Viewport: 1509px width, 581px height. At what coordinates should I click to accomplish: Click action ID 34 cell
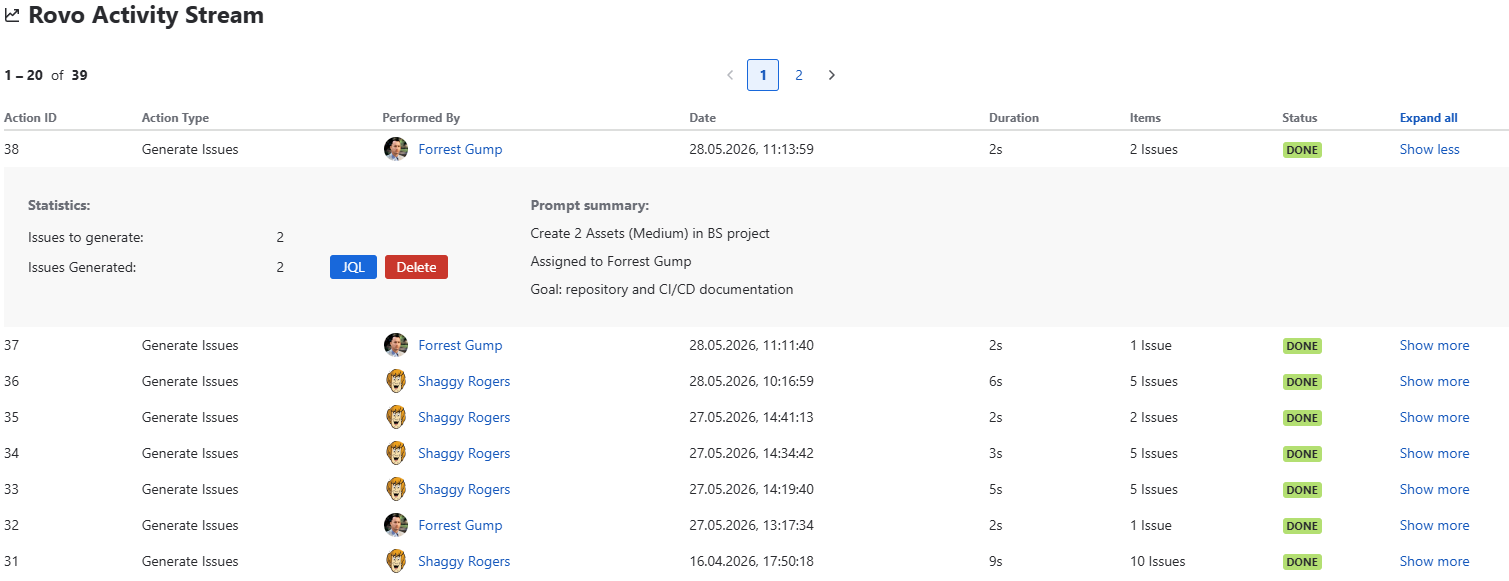pyautogui.click(x=12, y=453)
